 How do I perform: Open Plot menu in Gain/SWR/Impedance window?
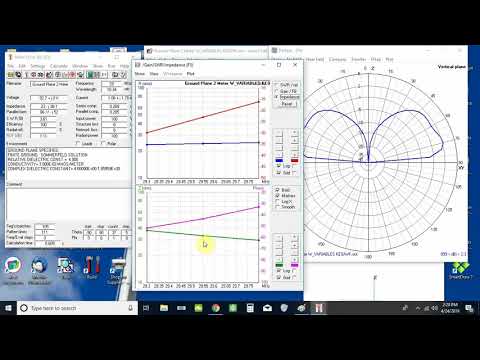pyautogui.click(x=190, y=74)
